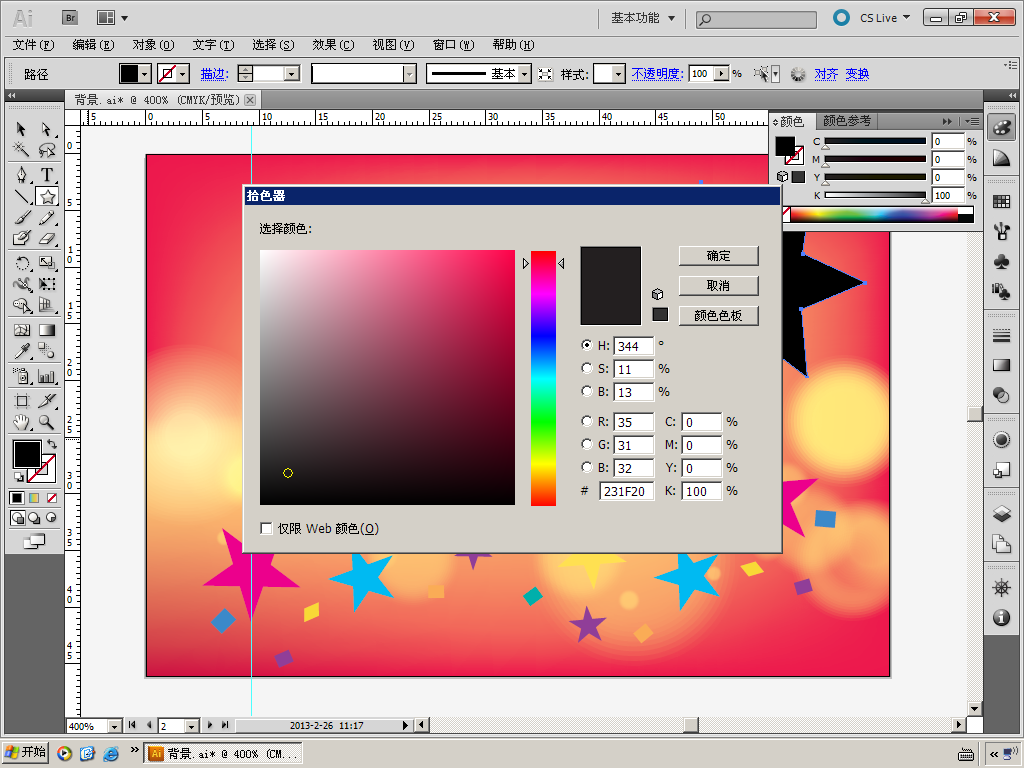This screenshot has height=768, width=1024.
Task: Open the 400% zoom level dropdown
Action: tap(115, 726)
